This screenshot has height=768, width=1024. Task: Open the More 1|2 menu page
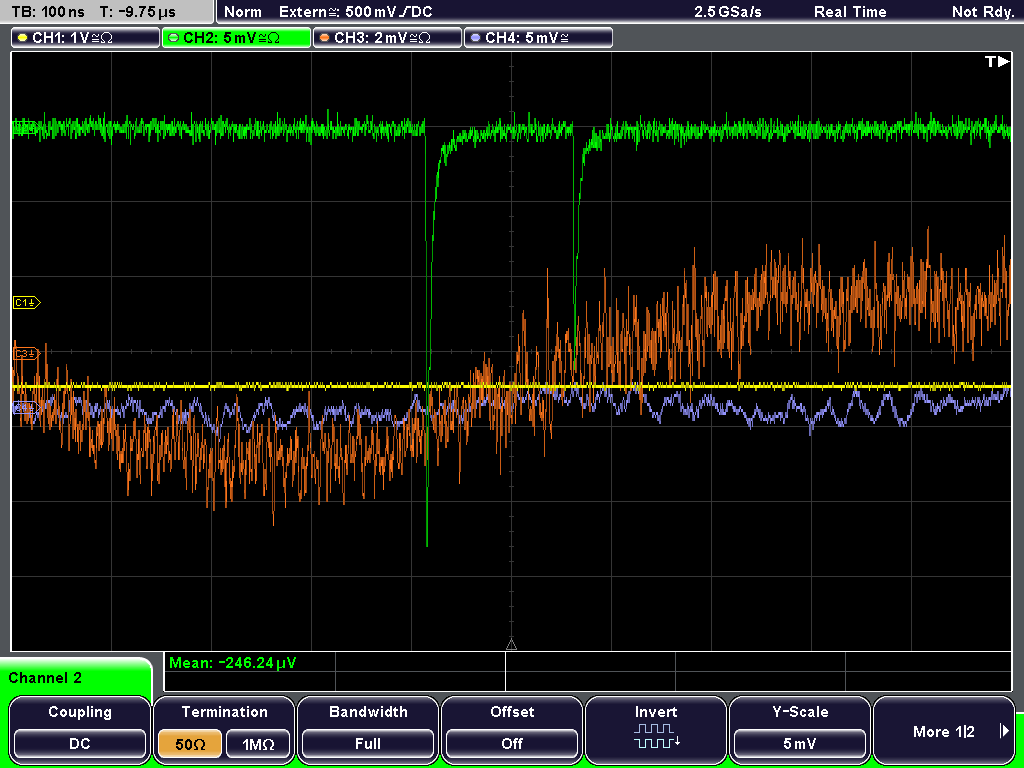pos(944,731)
